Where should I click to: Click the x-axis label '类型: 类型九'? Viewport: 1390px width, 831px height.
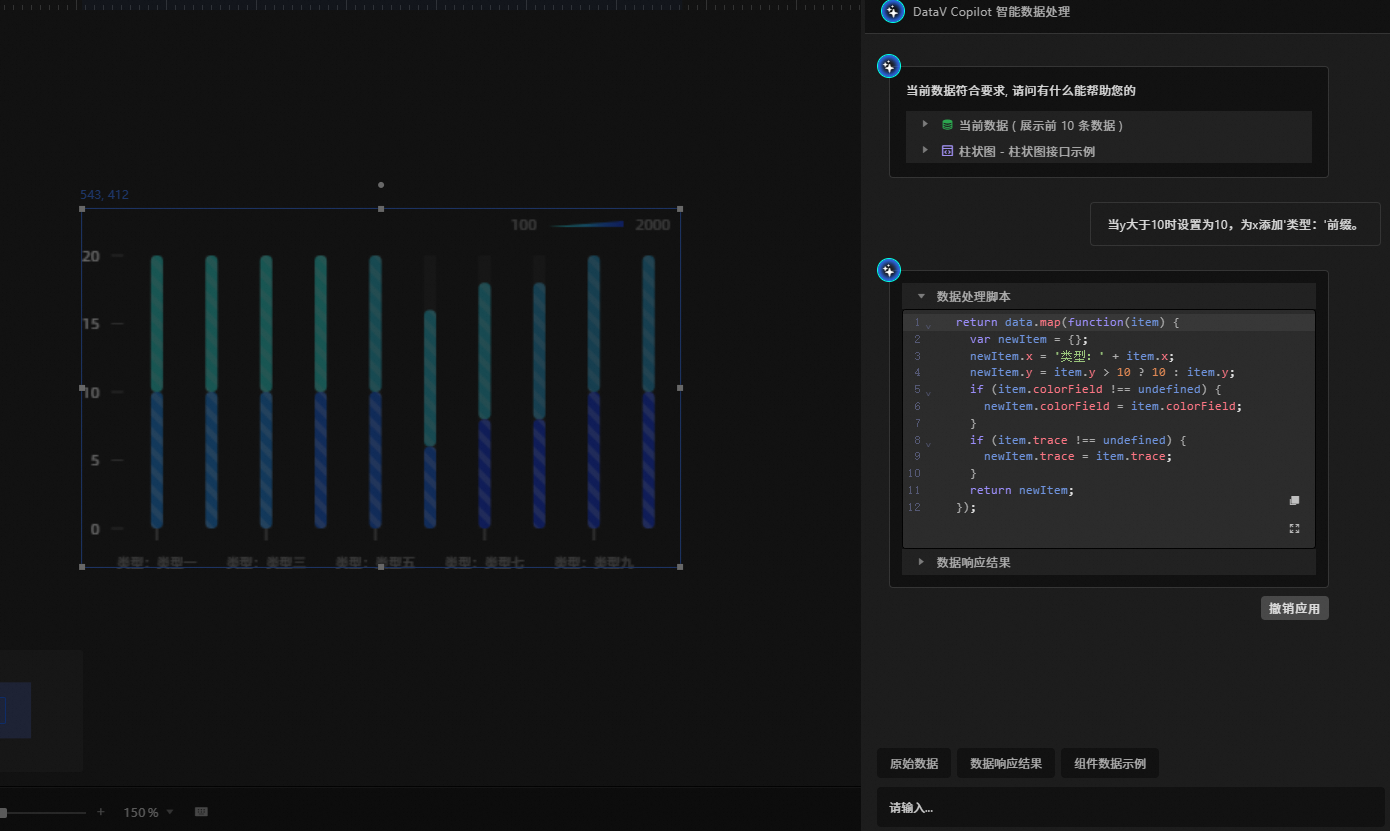click(x=594, y=563)
